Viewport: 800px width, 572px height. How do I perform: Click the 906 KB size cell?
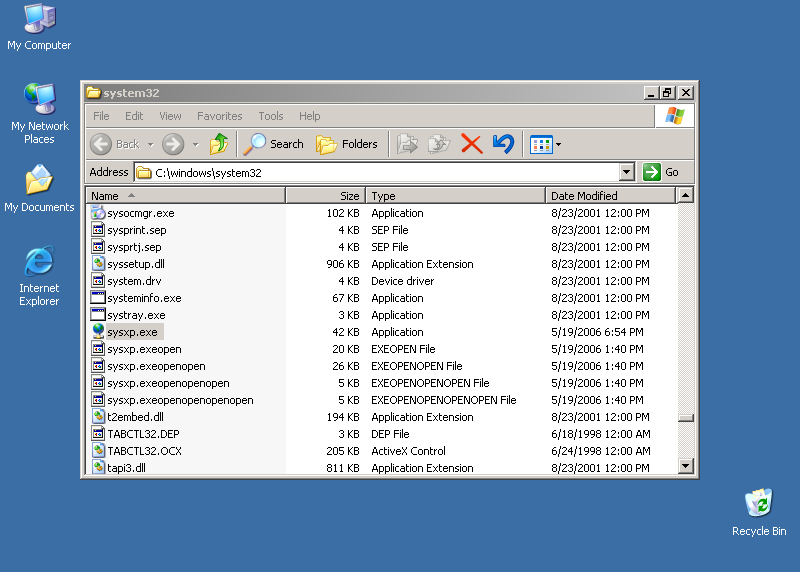click(343, 264)
